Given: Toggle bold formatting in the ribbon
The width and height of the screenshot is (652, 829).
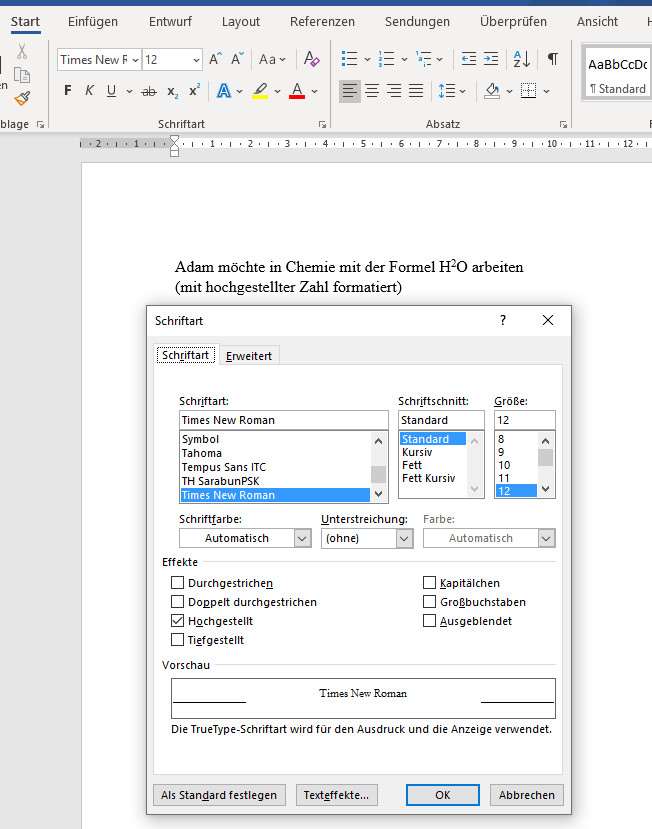Looking at the screenshot, I should 68,91.
